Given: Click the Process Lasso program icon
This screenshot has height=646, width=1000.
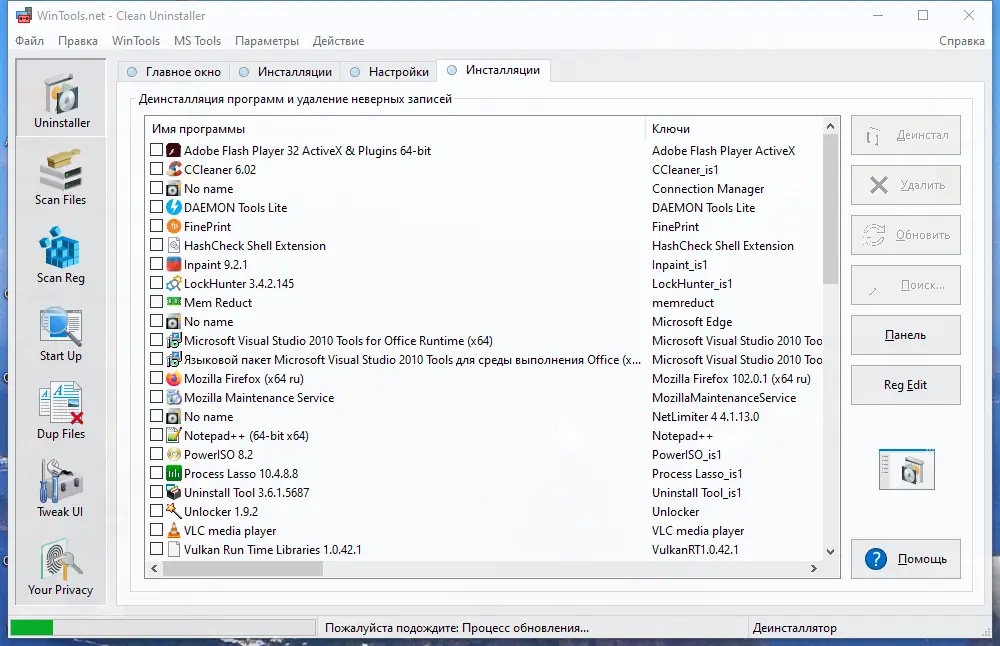Looking at the screenshot, I should 173,473.
